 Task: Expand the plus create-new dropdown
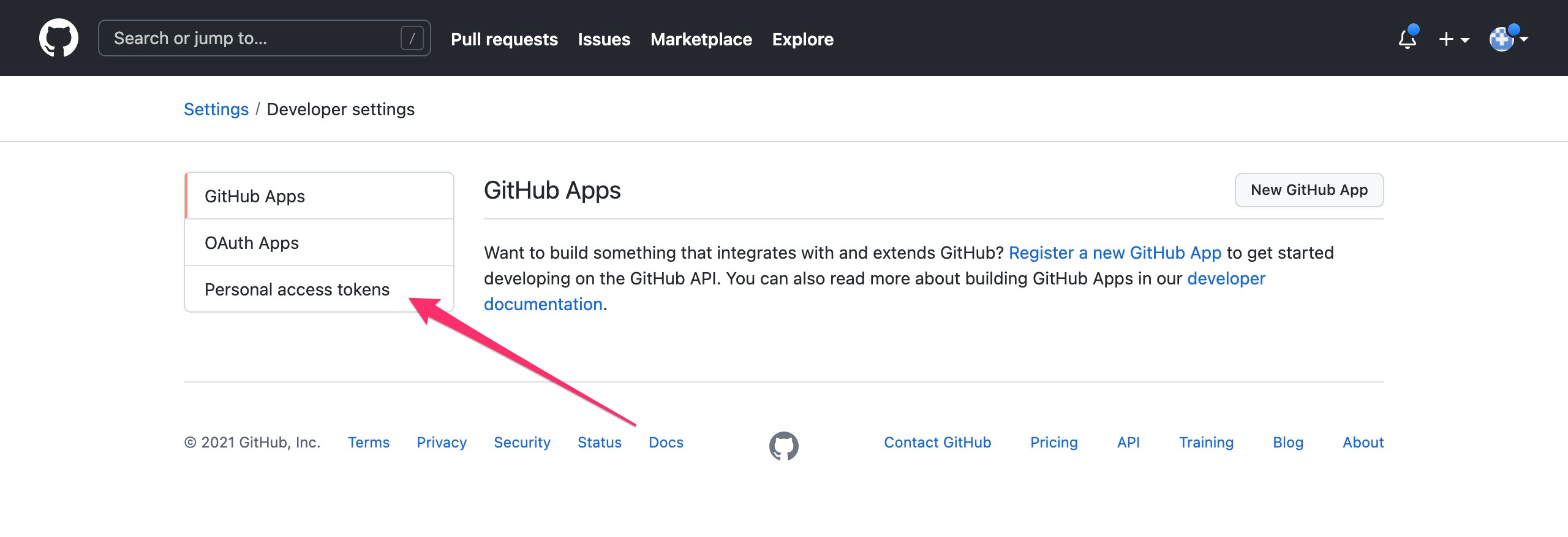1454,39
